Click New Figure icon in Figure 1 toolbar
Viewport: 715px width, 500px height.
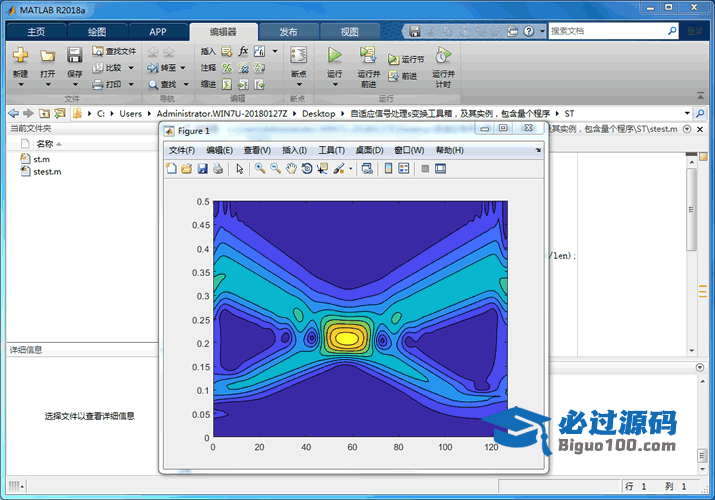point(171,169)
